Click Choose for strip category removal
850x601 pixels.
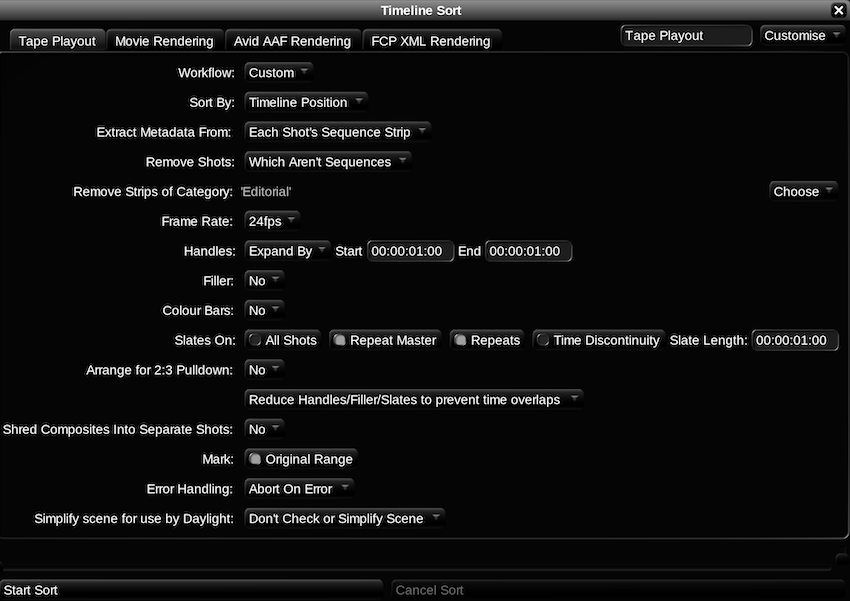point(803,191)
